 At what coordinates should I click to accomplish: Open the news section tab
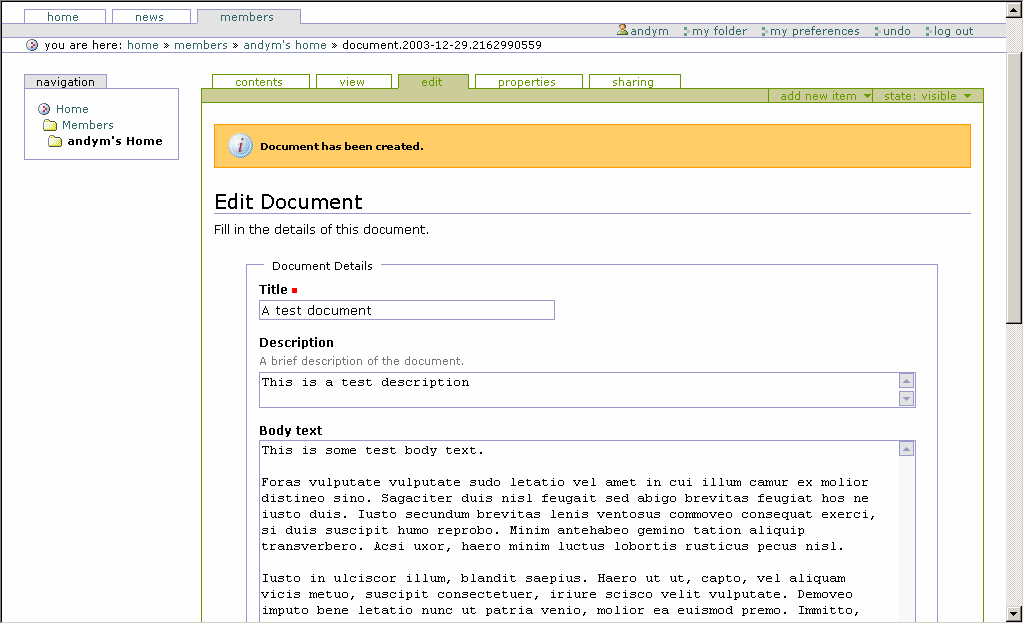149,17
